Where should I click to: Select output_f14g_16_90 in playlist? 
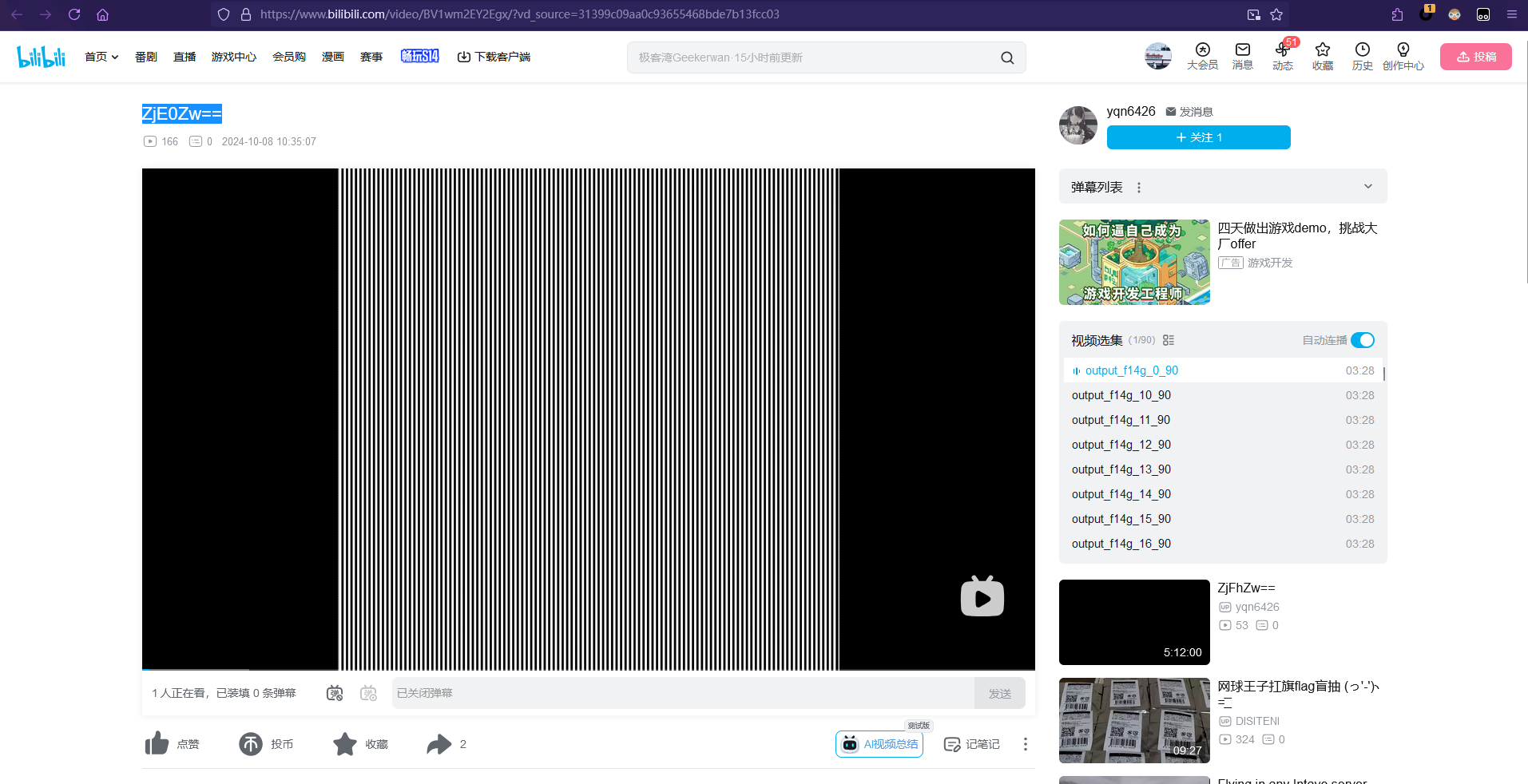click(x=1223, y=544)
